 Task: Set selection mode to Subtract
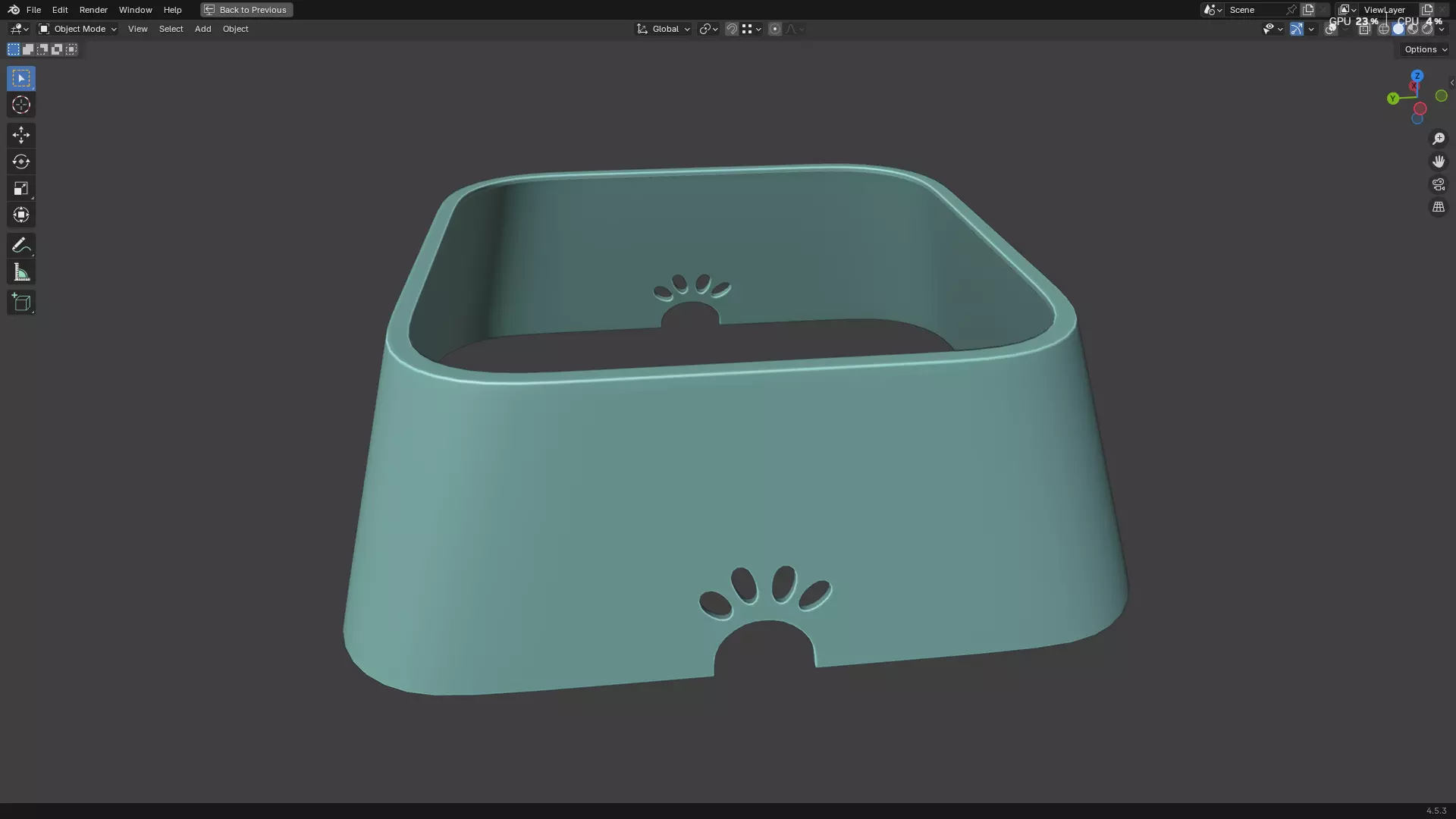pyautogui.click(x=42, y=49)
